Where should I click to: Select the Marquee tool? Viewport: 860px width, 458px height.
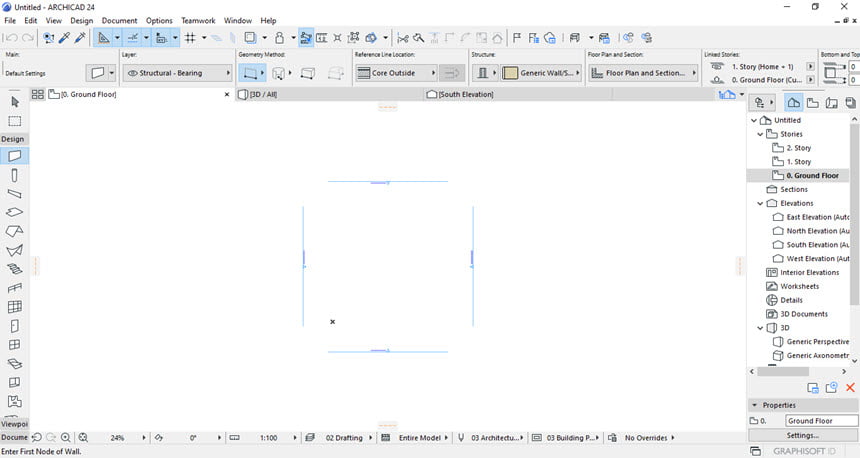click(15, 121)
